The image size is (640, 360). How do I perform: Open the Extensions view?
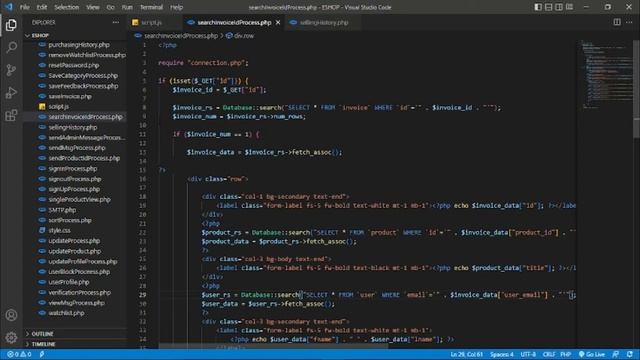click(11, 116)
